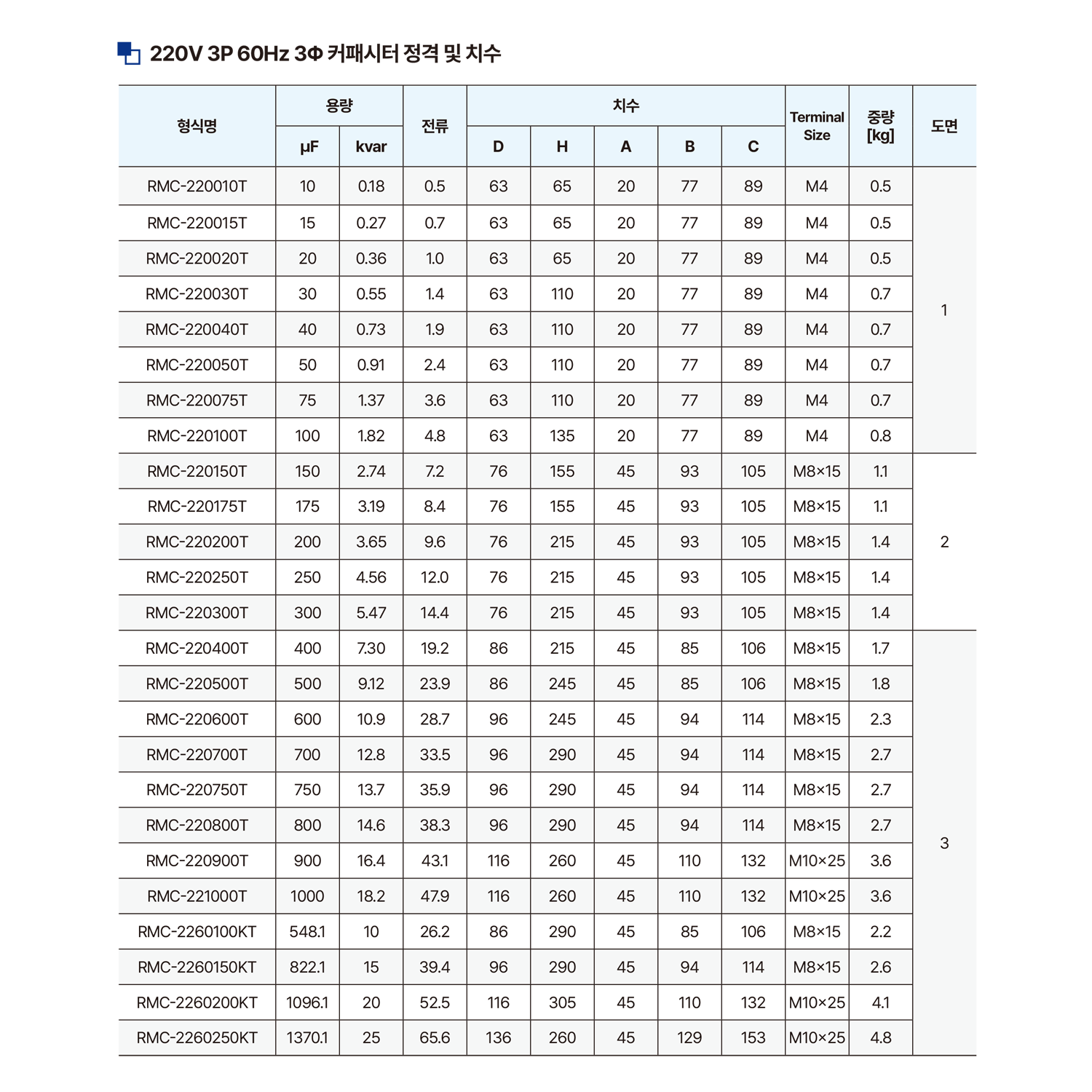1092x1092 pixels.
Task: Select model RMC-220050T
Action: [197, 365]
